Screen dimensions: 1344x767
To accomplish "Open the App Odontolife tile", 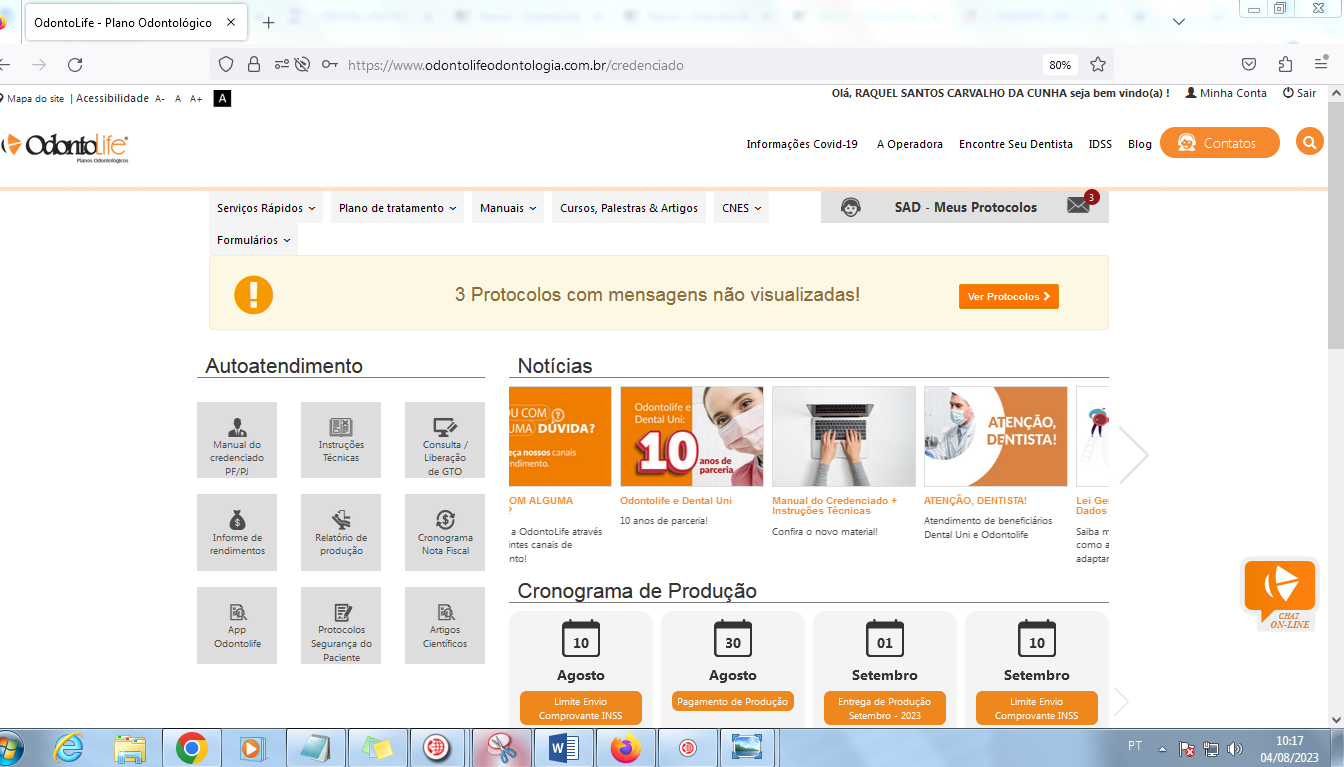I will [x=237, y=625].
